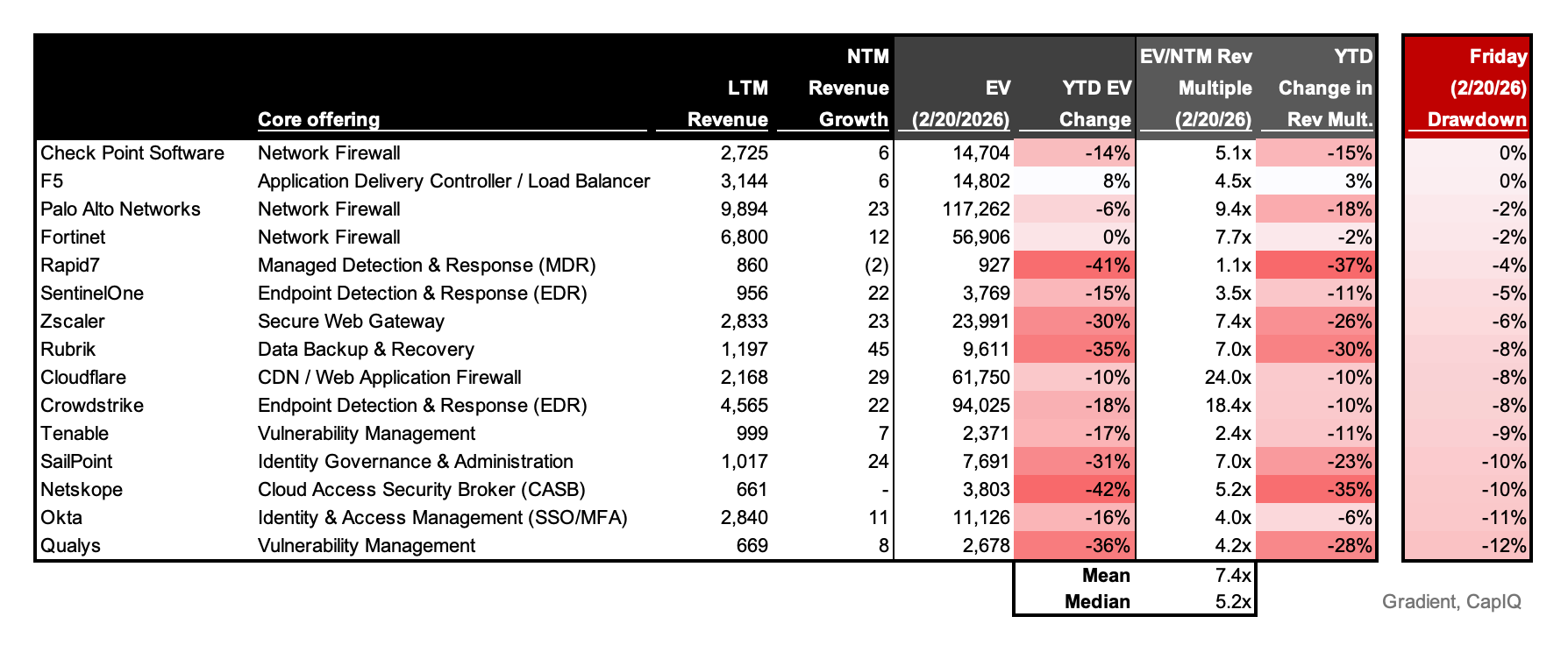Screen dimensions: 1568x645
Task: Click Cloud Access Security Broker (CASB) cell
Action: coord(421,489)
